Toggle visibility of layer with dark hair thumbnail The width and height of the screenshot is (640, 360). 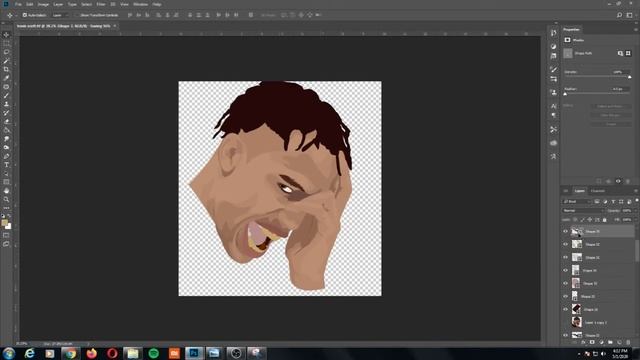click(565, 309)
